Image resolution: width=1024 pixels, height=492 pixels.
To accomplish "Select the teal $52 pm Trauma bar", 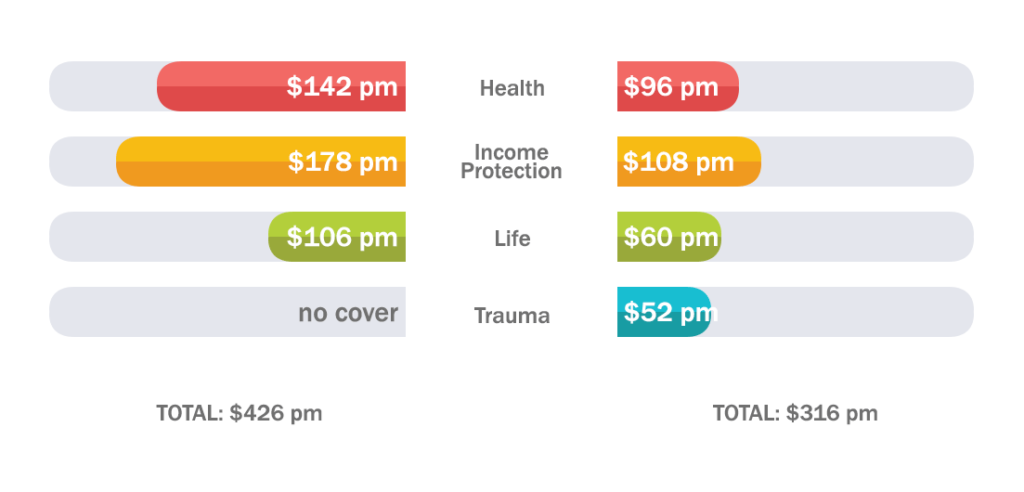I will (x=663, y=313).
